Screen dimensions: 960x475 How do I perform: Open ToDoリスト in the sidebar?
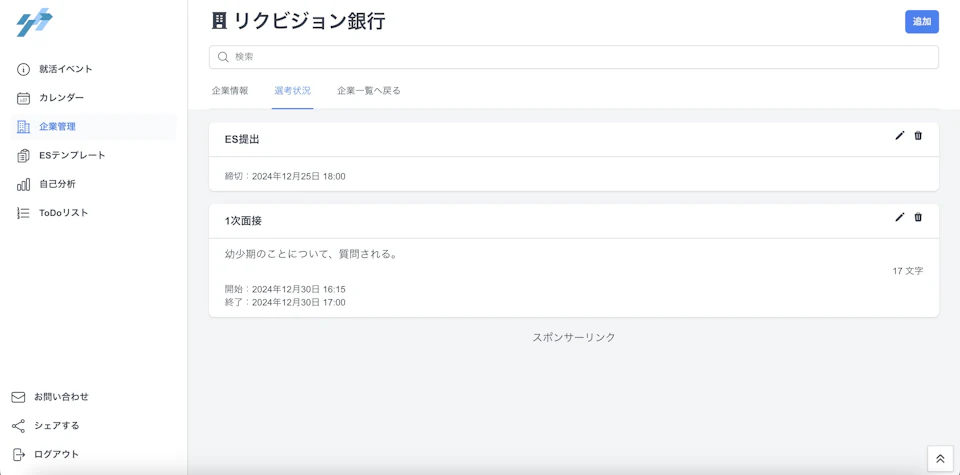[64, 213]
